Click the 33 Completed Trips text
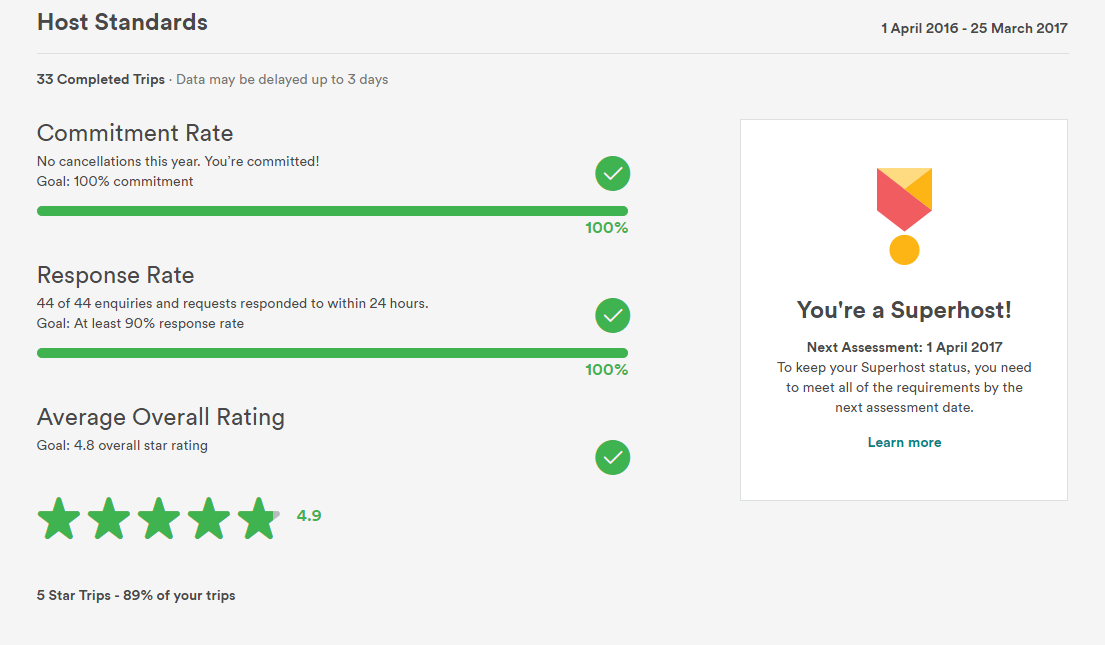Viewport: 1105px width, 645px height. click(101, 79)
